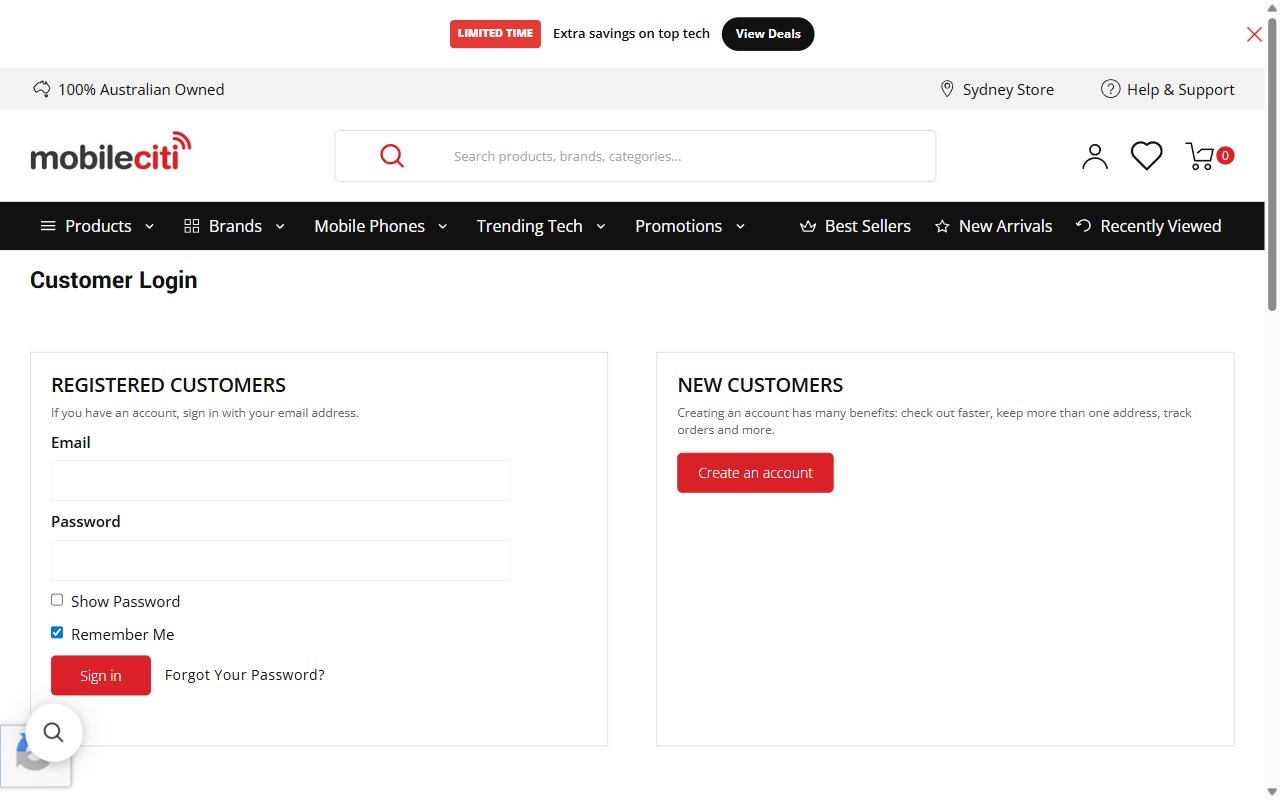Select the Sydney Store location pin

pyautogui.click(x=947, y=89)
